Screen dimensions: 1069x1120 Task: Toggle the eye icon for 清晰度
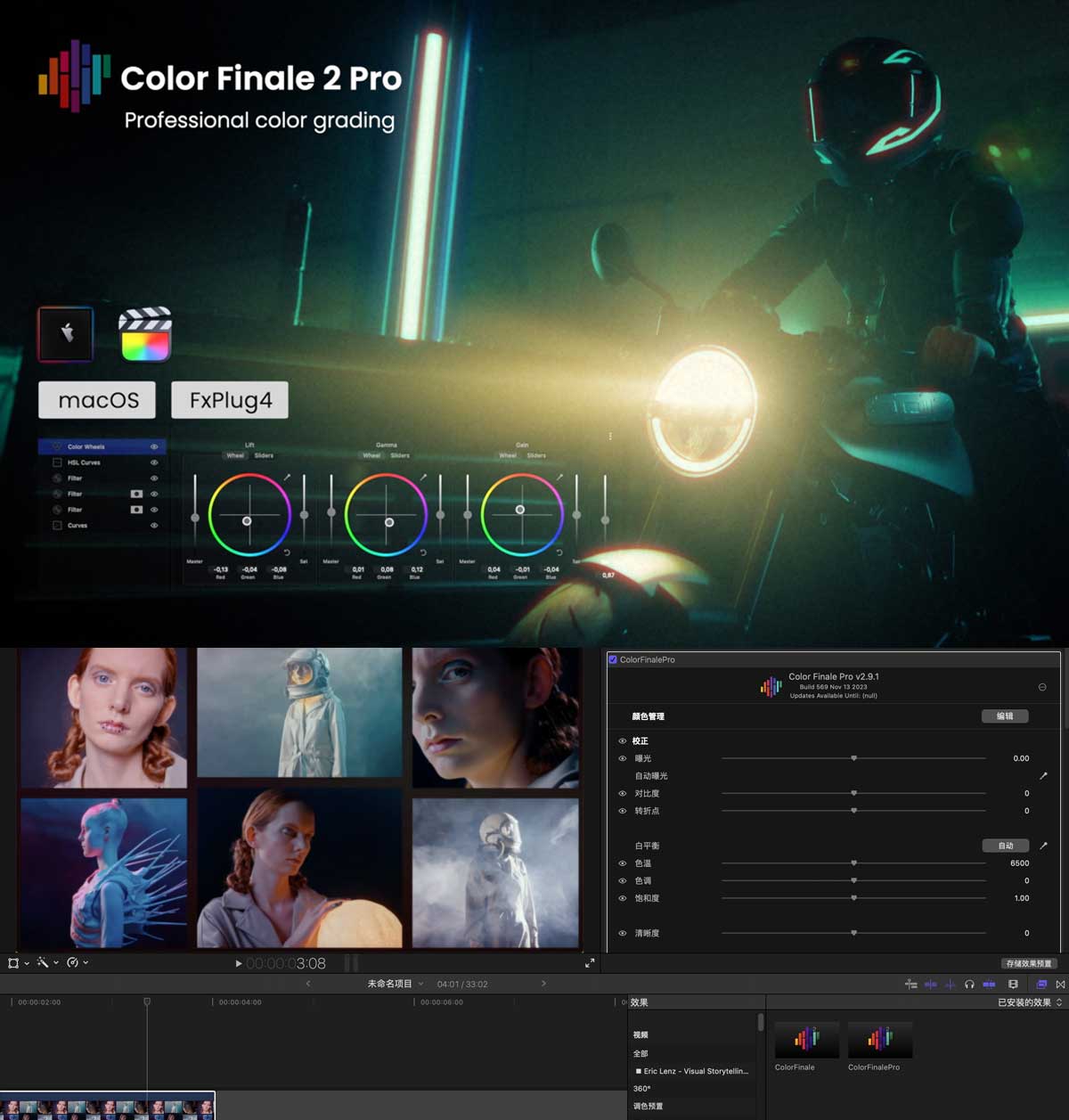[x=623, y=934]
